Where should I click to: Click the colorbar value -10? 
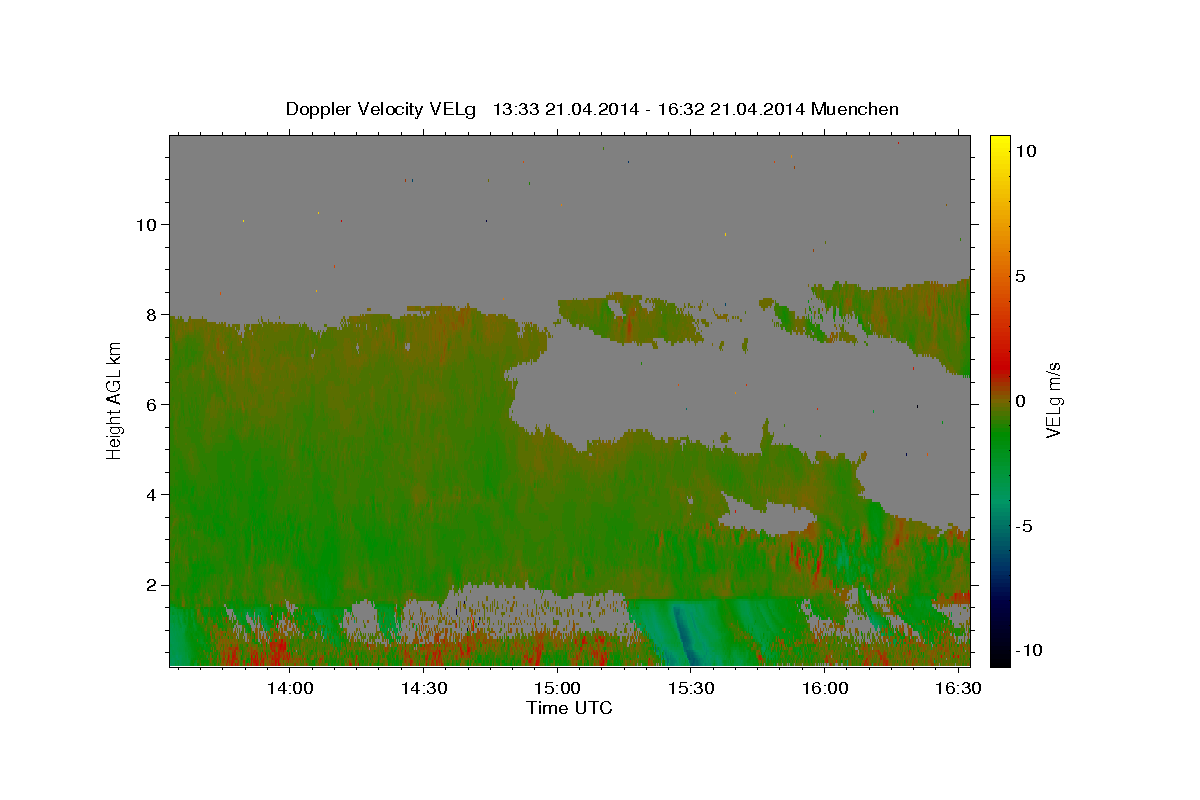(x=1031, y=651)
